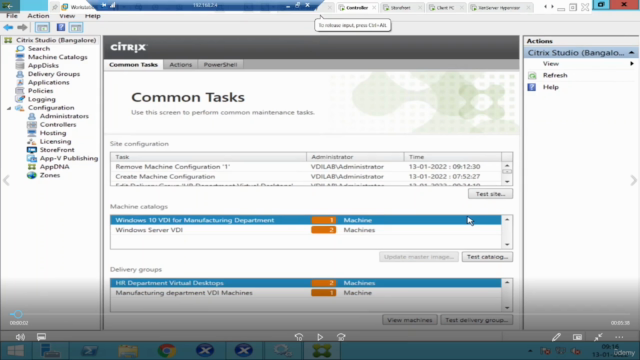Click the Administrators node icon
This screenshot has height=360, width=640.
(32, 116)
